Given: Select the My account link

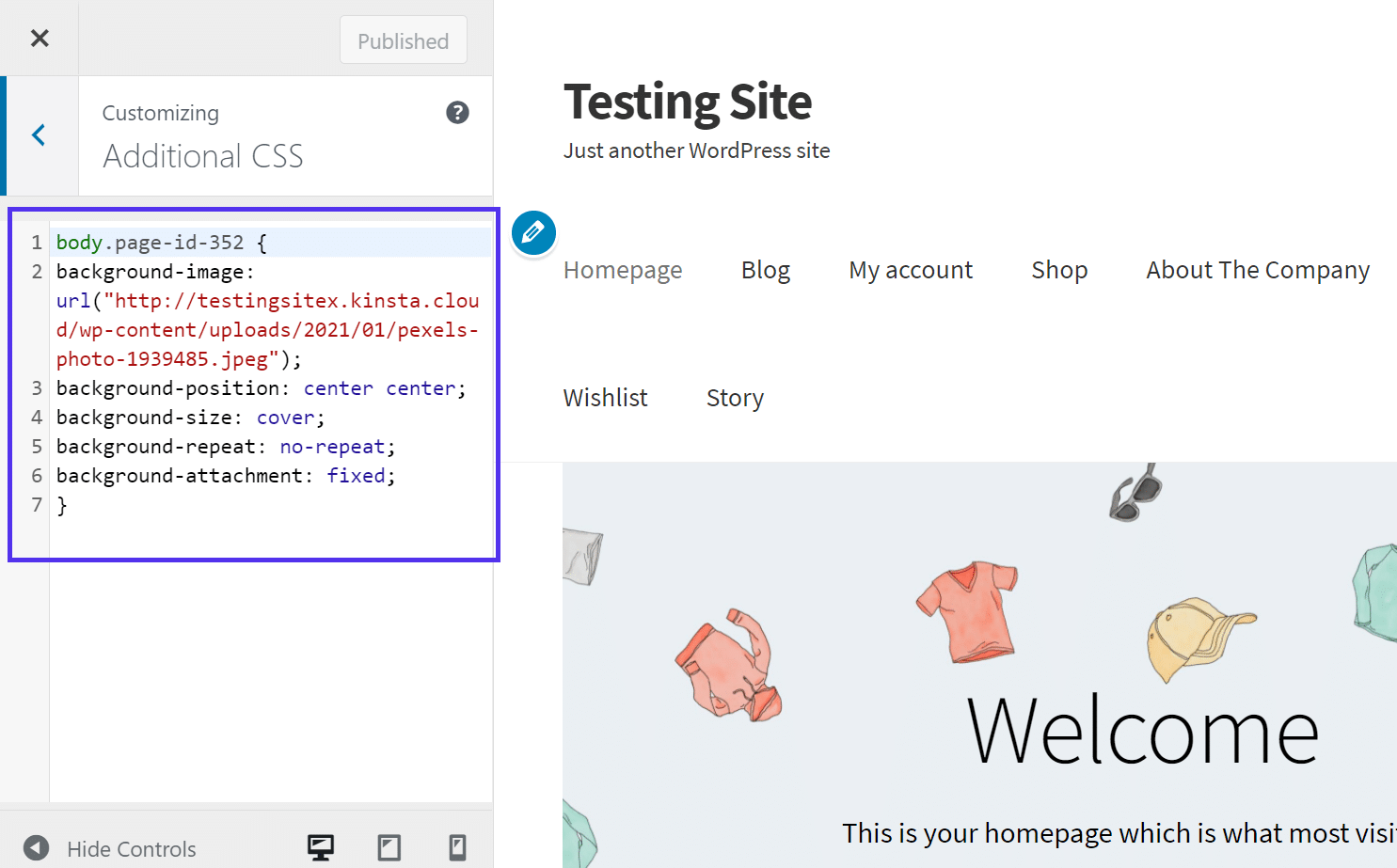Looking at the screenshot, I should [910, 270].
